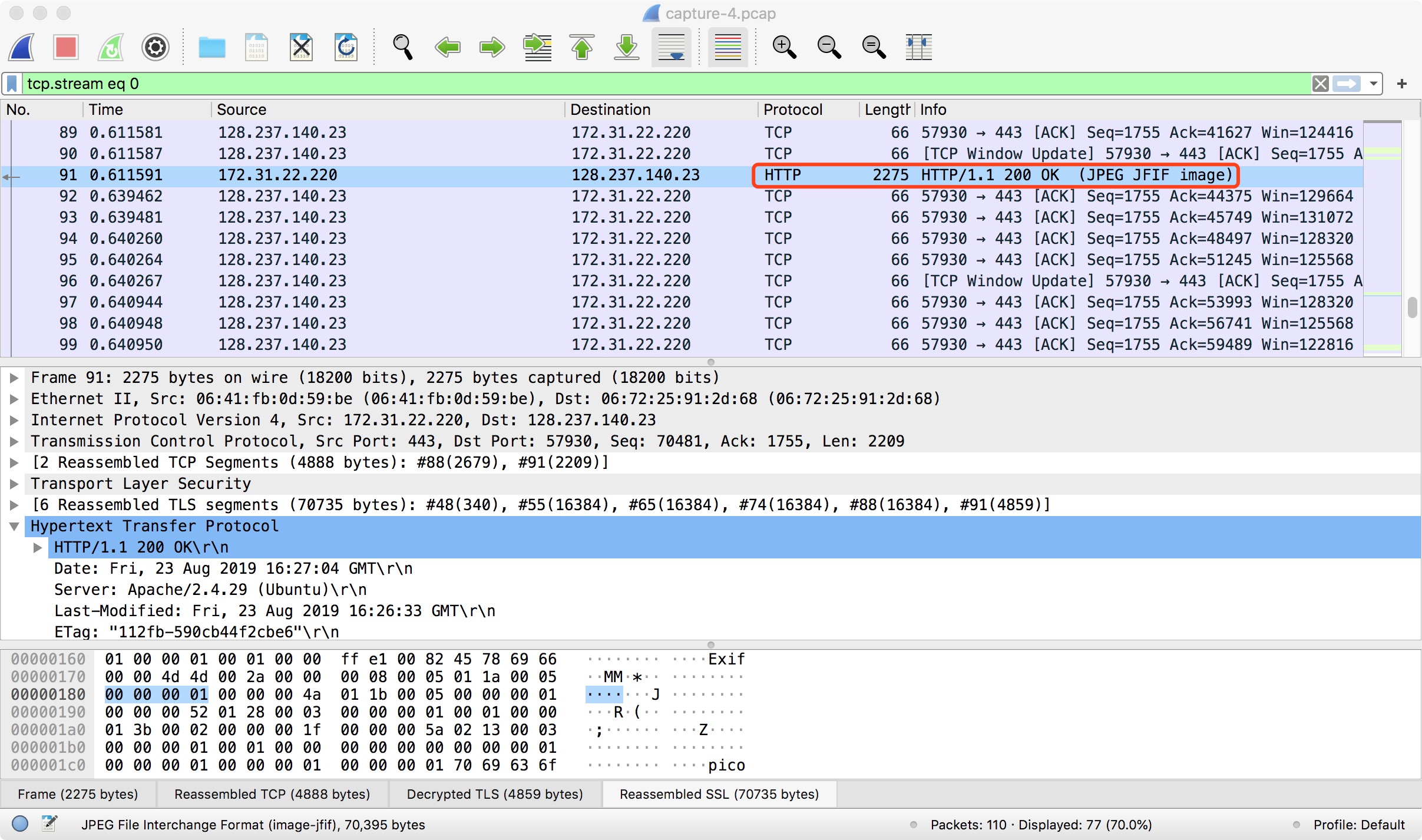Expand the Frame 91 details
1422x840 pixels.
15,378
